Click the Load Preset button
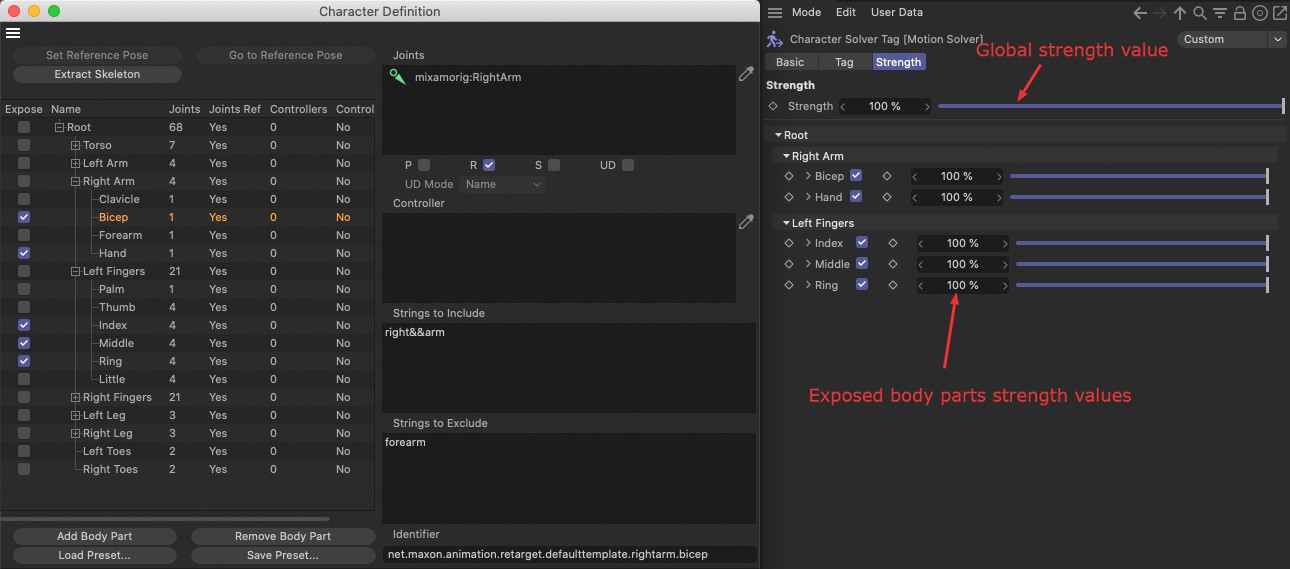The image size is (1290, 569). click(95, 555)
